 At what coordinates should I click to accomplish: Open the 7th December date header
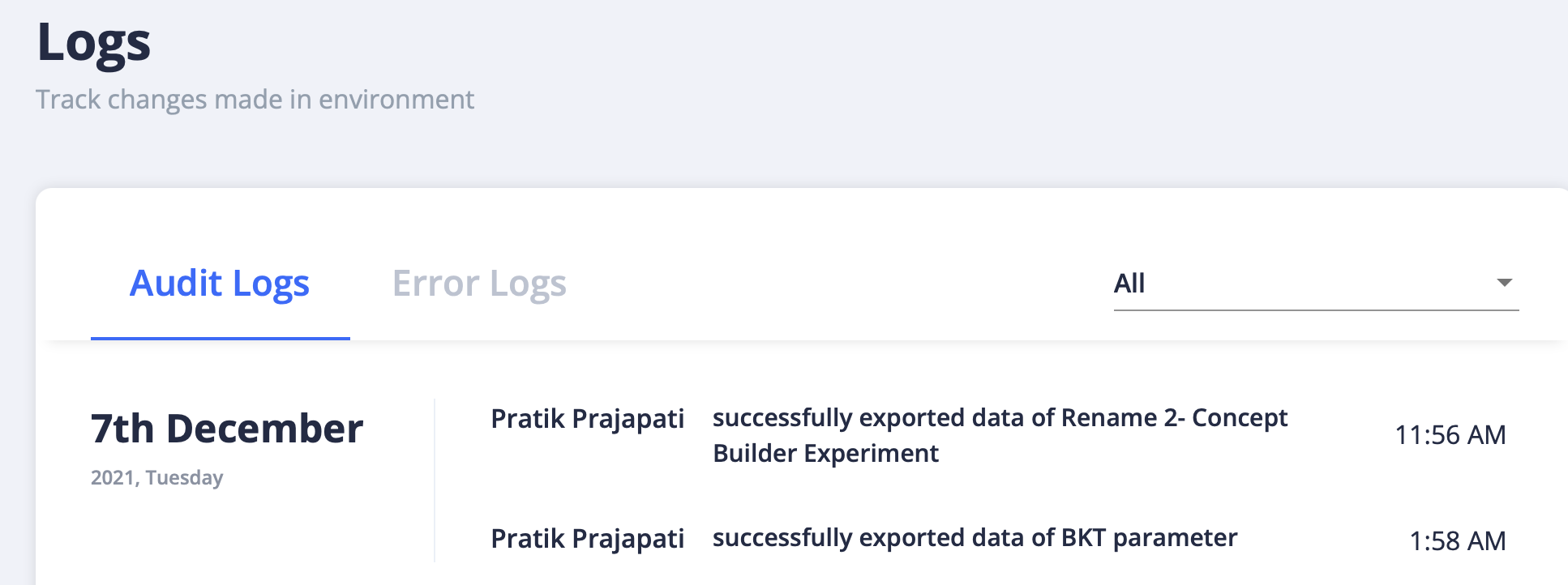[x=227, y=429]
